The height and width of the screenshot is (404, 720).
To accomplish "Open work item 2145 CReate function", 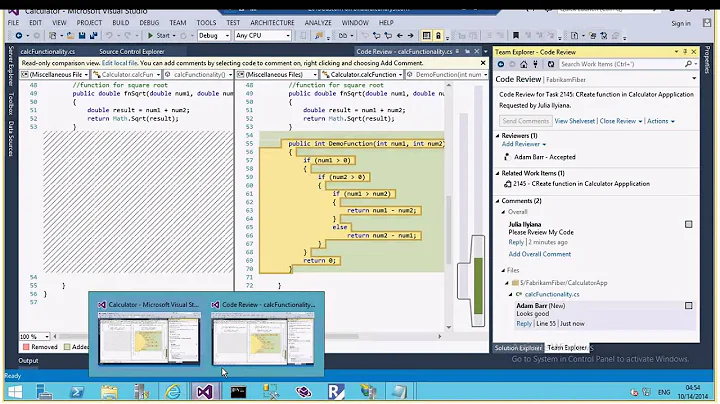I will pyautogui.click(x=581, y=184).
